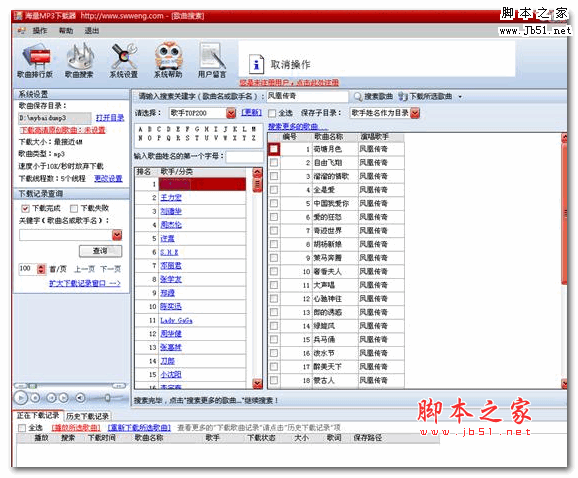
Task: Check the box for song 11 大声唱
Action: 274,285
